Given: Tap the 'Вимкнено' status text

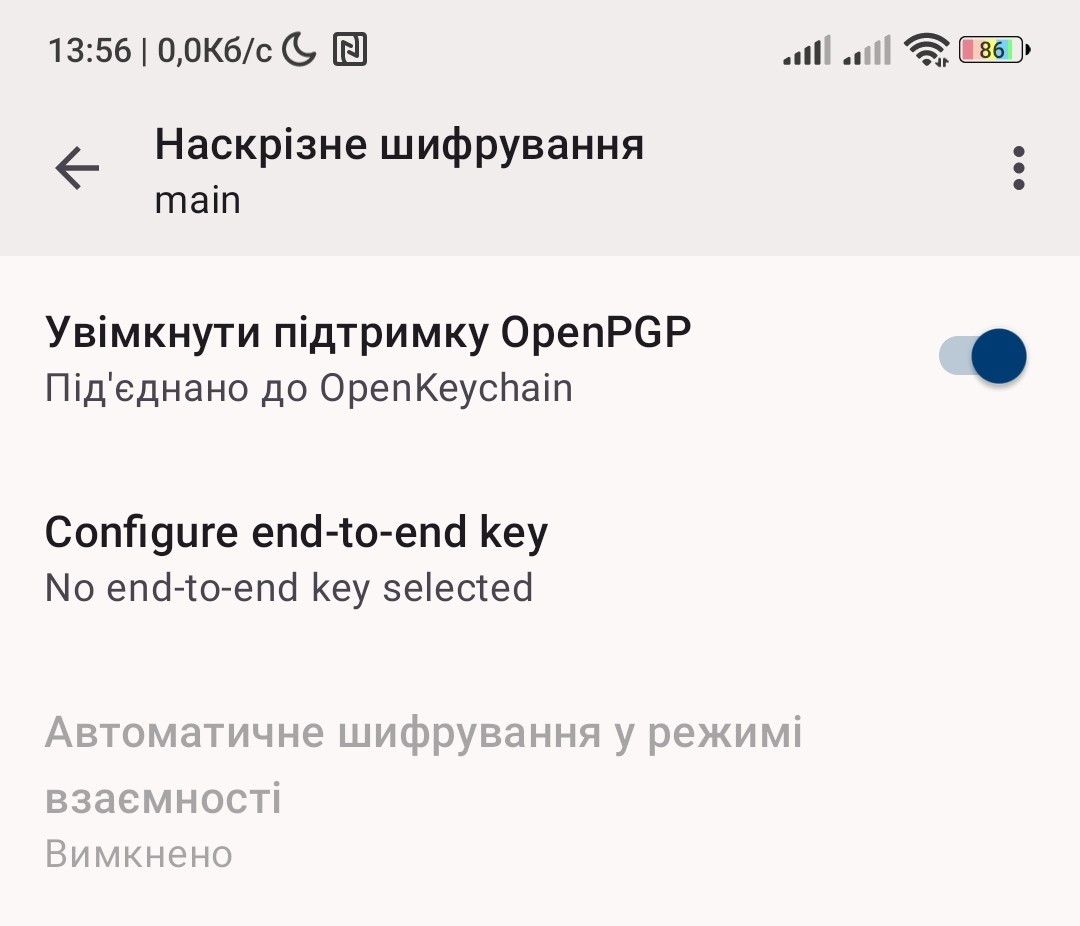Looking at the screenshot, I should [139, 854].
